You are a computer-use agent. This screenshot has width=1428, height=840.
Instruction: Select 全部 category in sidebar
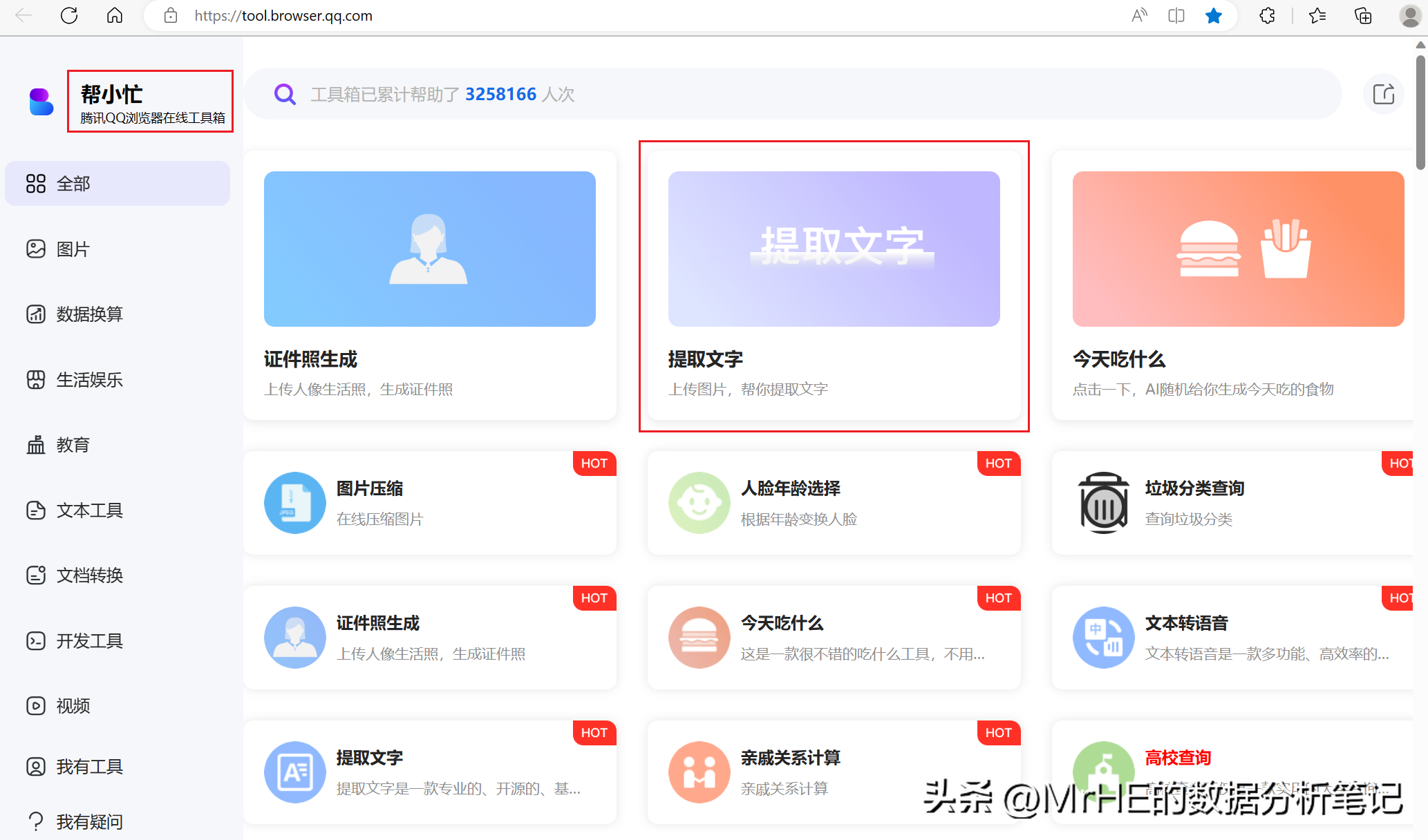click(118, 184)
